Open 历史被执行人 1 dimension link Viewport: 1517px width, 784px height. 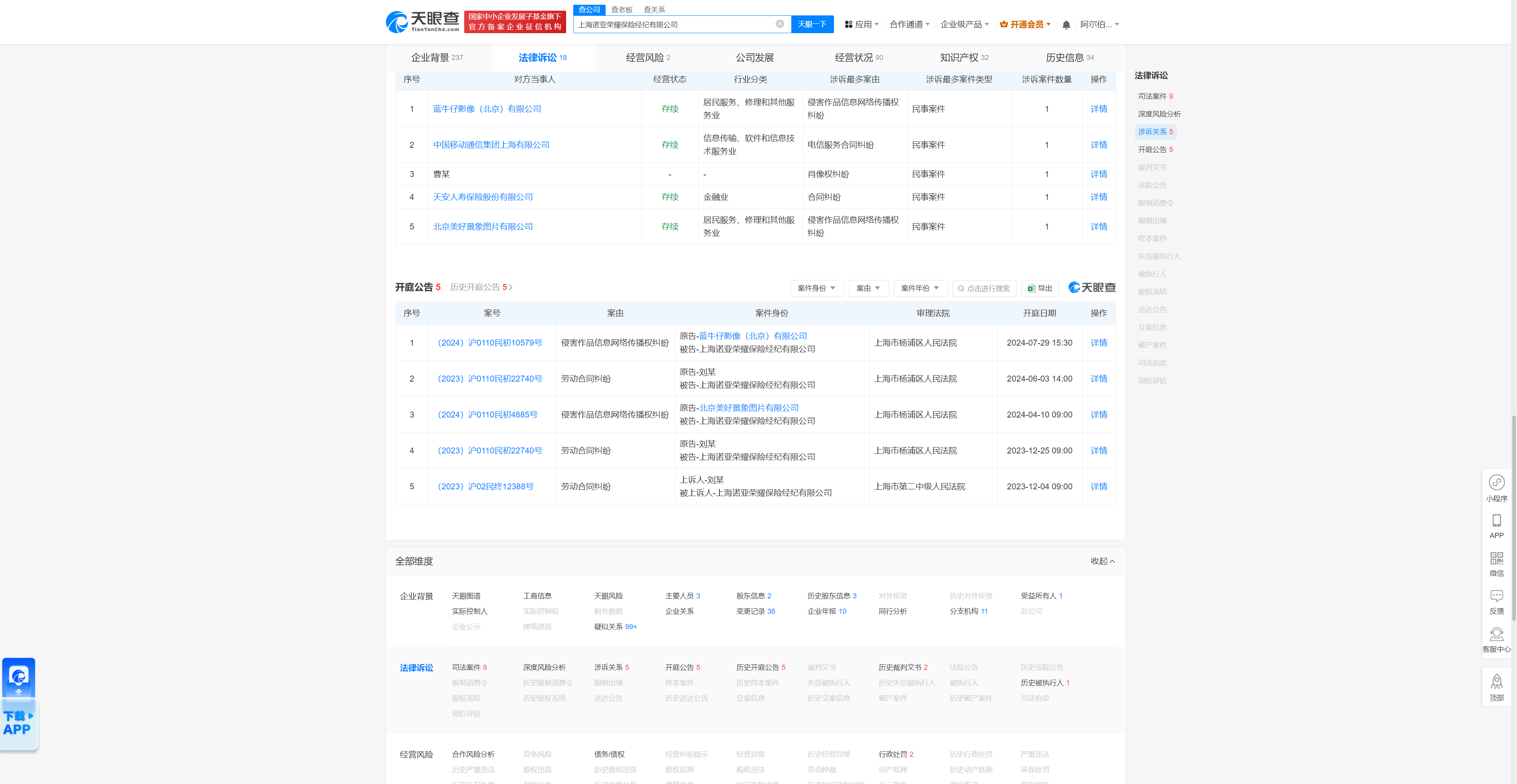[x=1045, y=683]
